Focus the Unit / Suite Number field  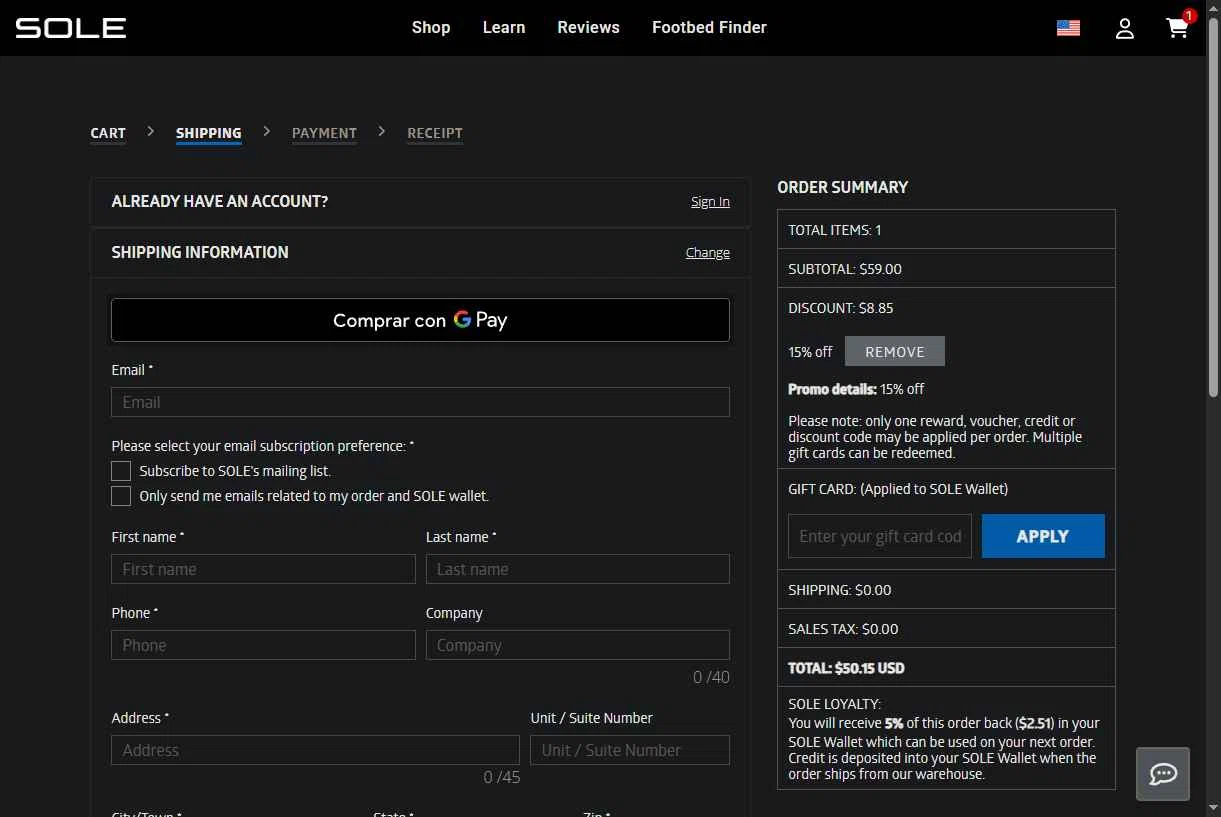coord(630,750)
